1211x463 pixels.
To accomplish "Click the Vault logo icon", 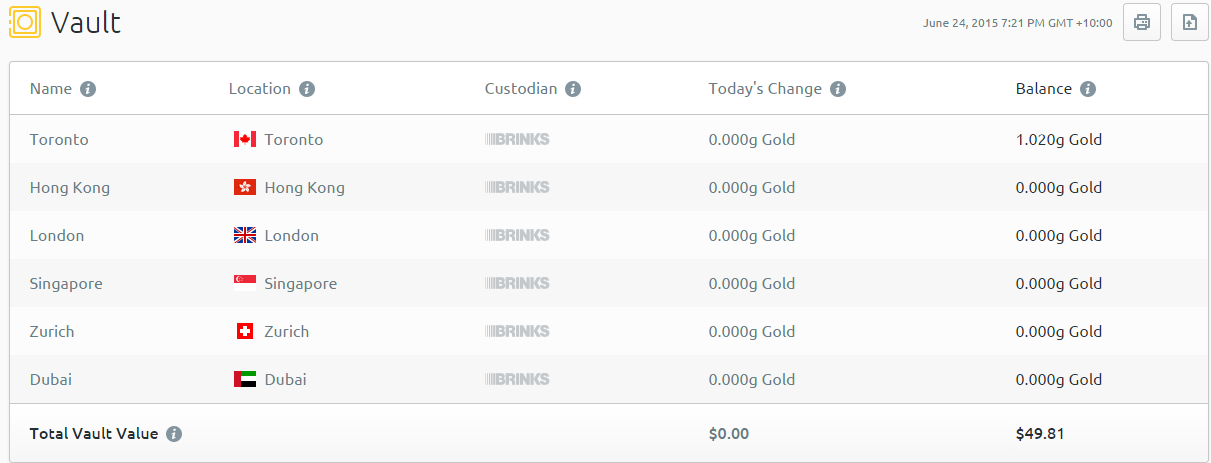I will click(x=25, y=22).
